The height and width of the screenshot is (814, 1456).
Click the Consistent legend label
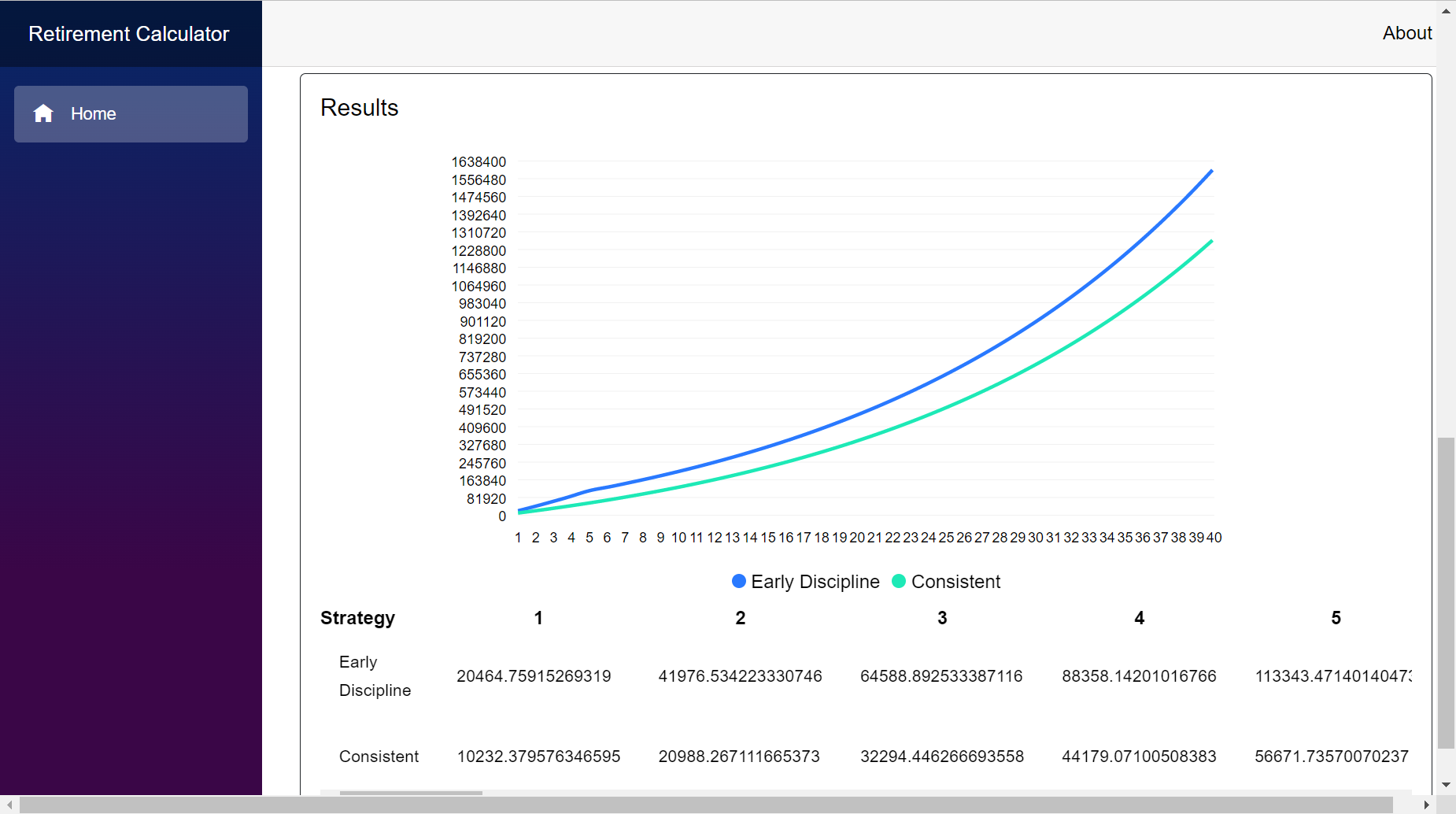pyautogui.click(x=955, y=582)
